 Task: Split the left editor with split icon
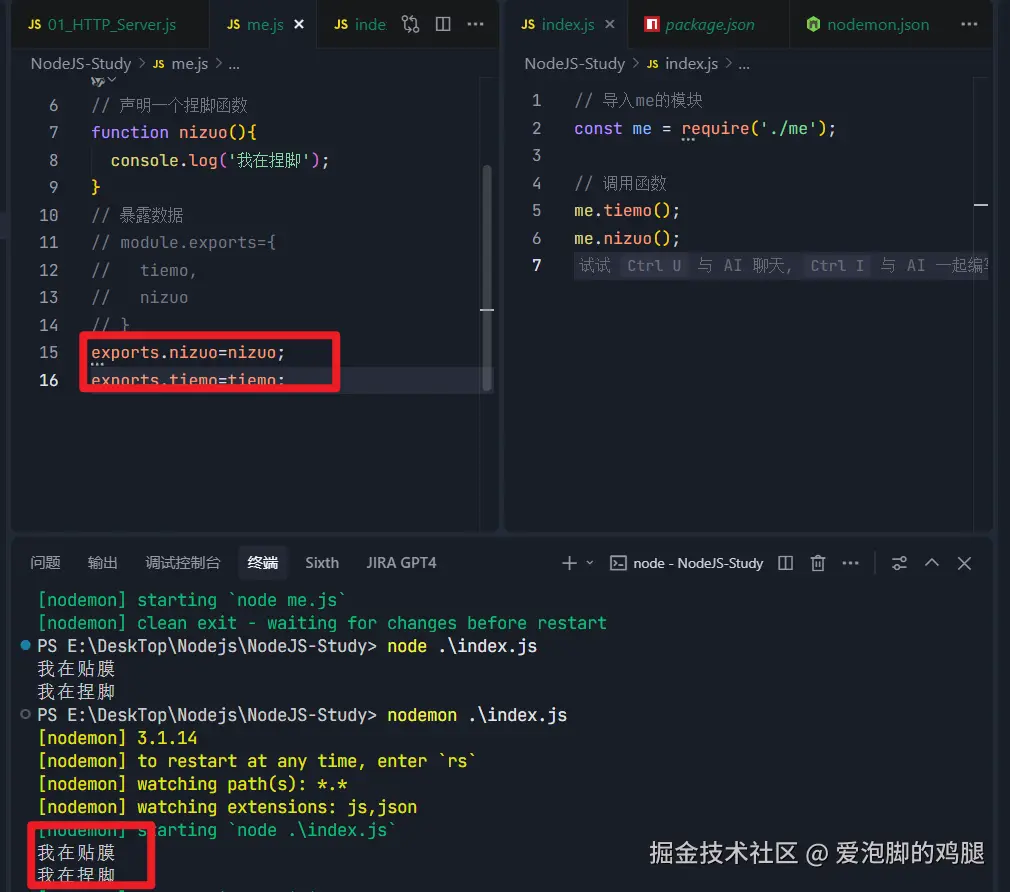(443, 24)
